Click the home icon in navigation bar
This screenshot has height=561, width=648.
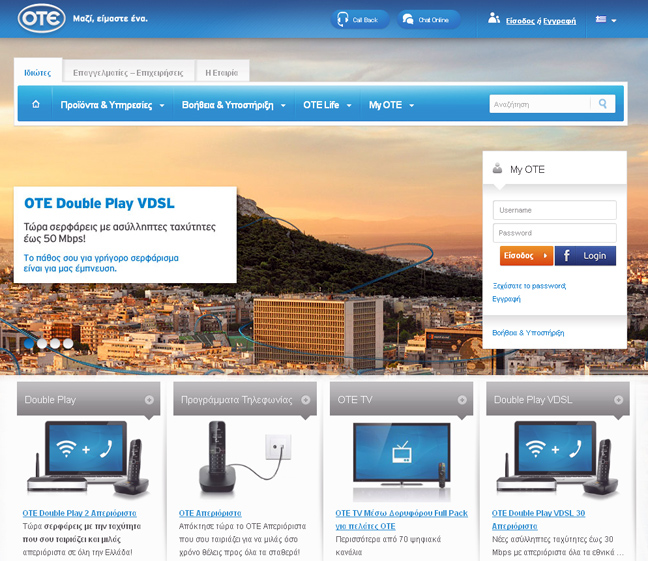(36, 104)
